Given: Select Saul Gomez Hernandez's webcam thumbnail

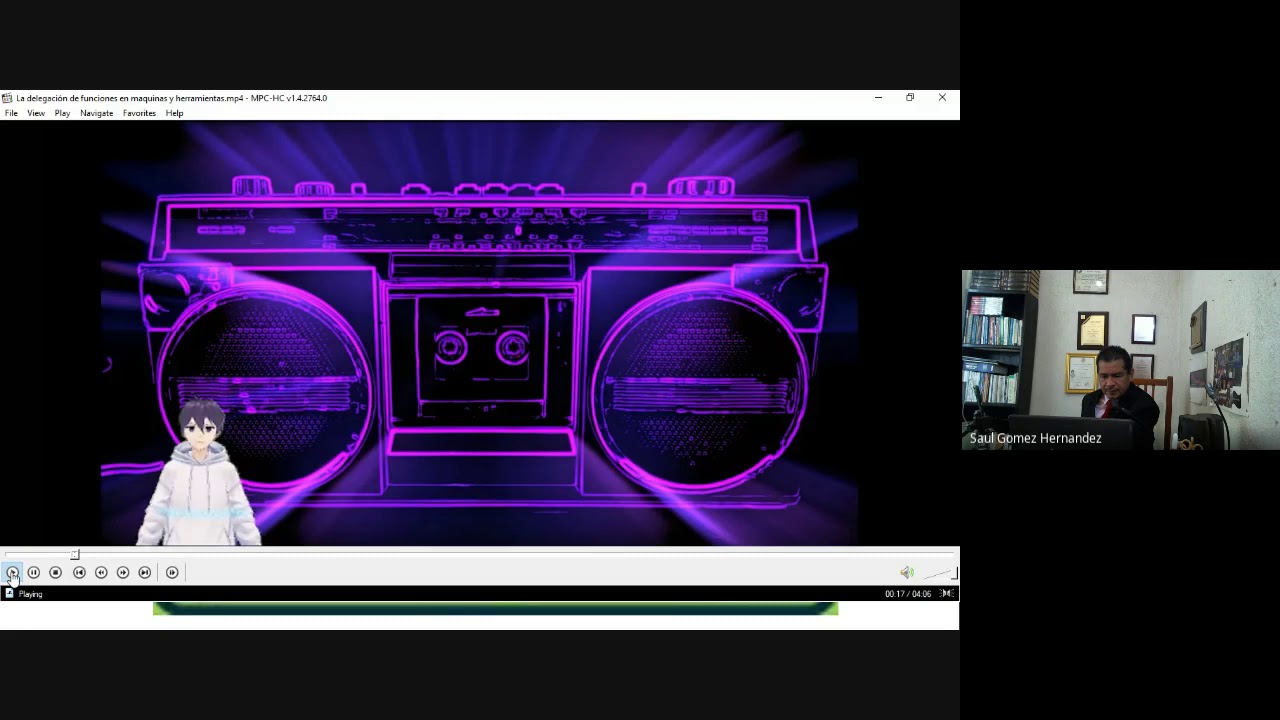Looking at the screenshot, I should click(1121, 360).
